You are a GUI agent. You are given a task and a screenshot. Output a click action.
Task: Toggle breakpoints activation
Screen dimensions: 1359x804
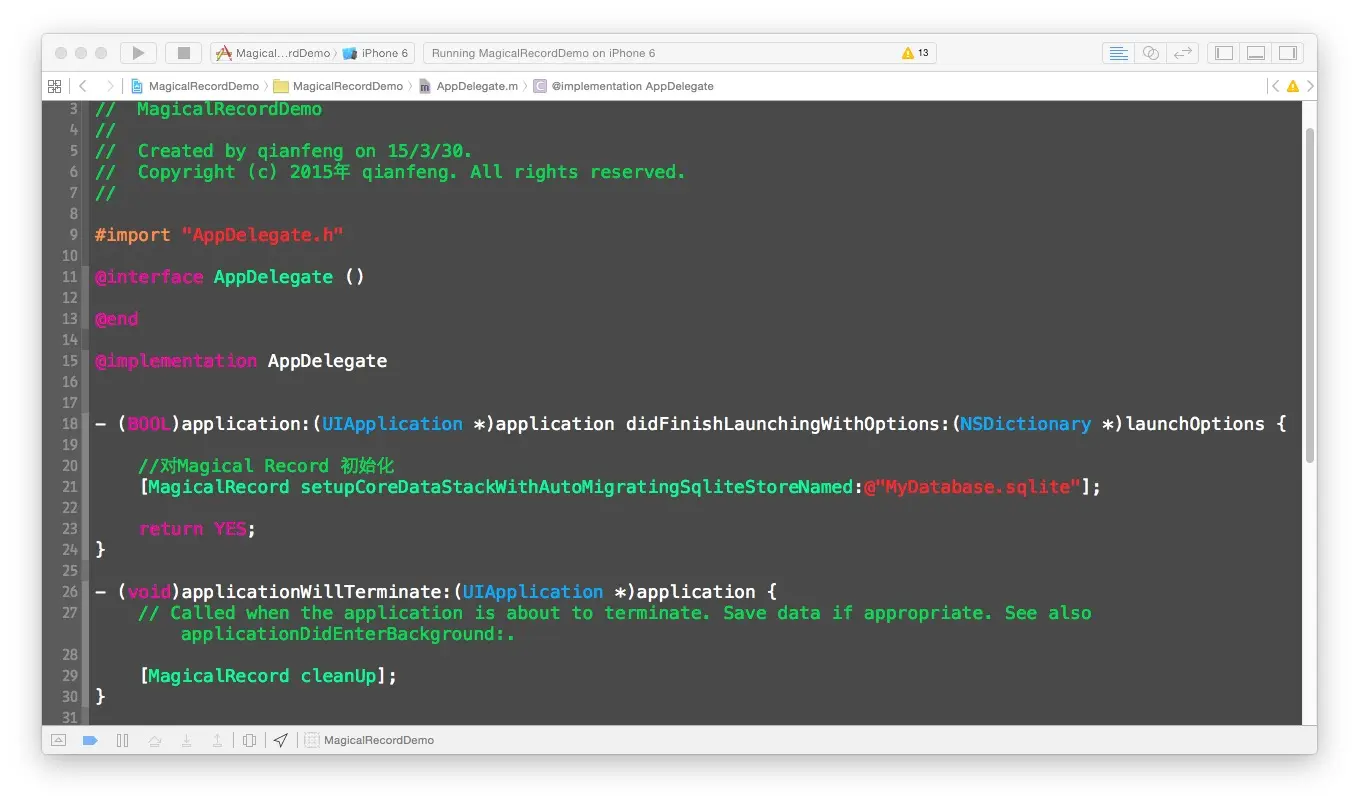[90, 740]
